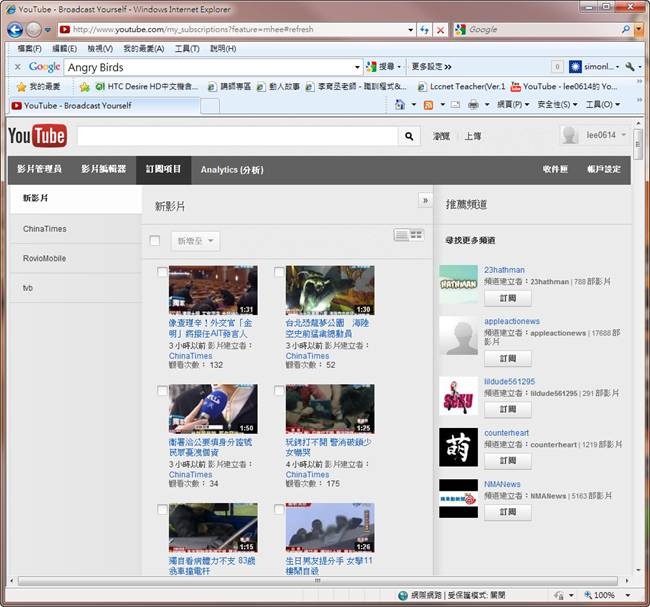Open the 1:30 dinosaur video thumbnail
This screenshot has width=650, height=607.
[x=330, y=290]
